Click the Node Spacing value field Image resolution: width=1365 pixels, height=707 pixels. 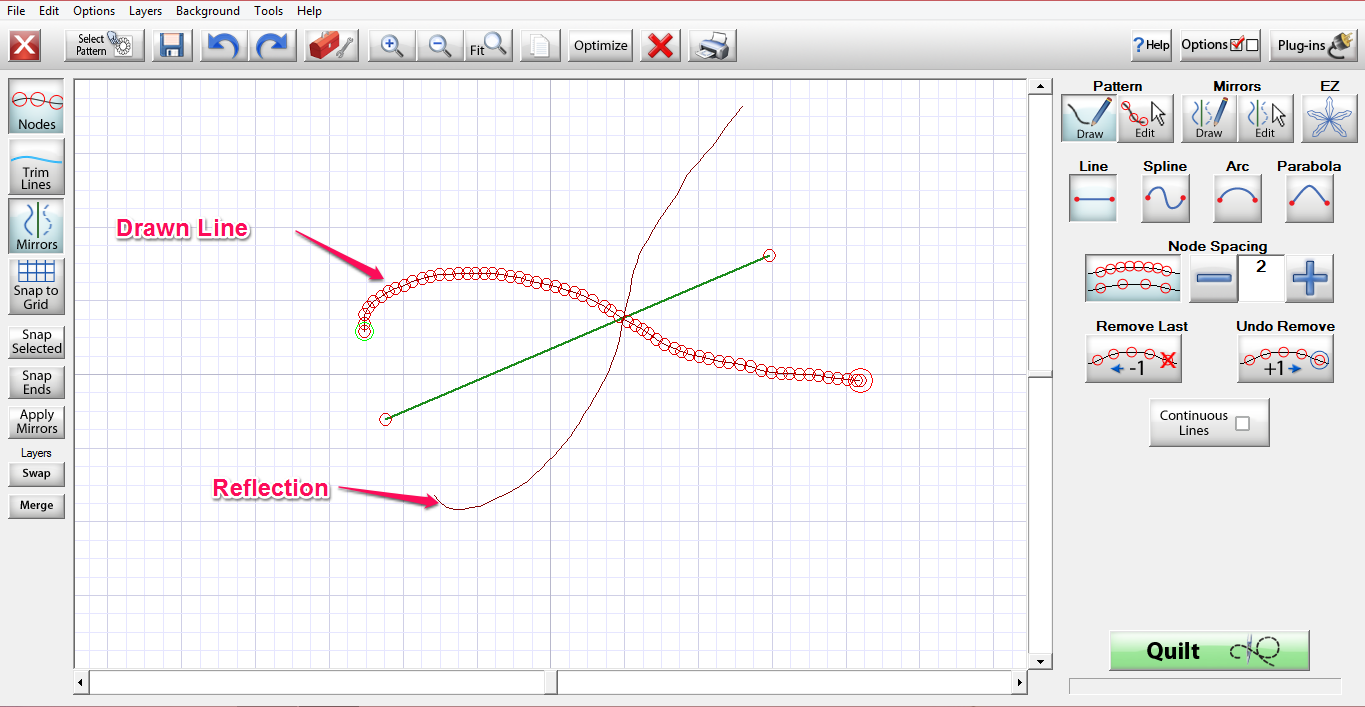point(1261,278)
